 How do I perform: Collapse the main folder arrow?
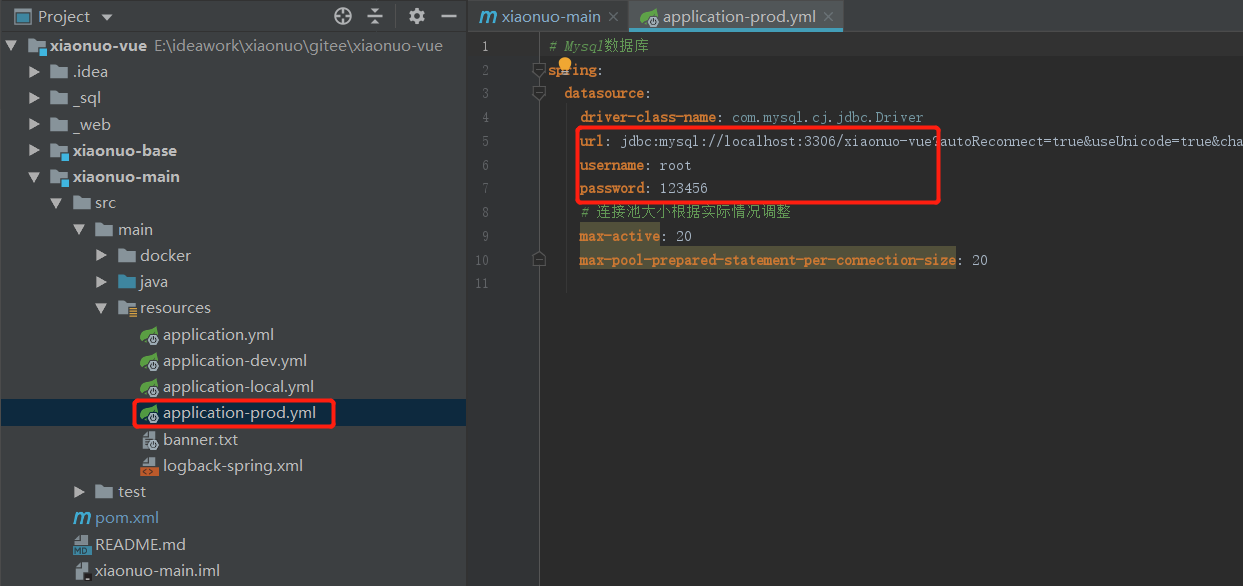[x=79, y=230]
